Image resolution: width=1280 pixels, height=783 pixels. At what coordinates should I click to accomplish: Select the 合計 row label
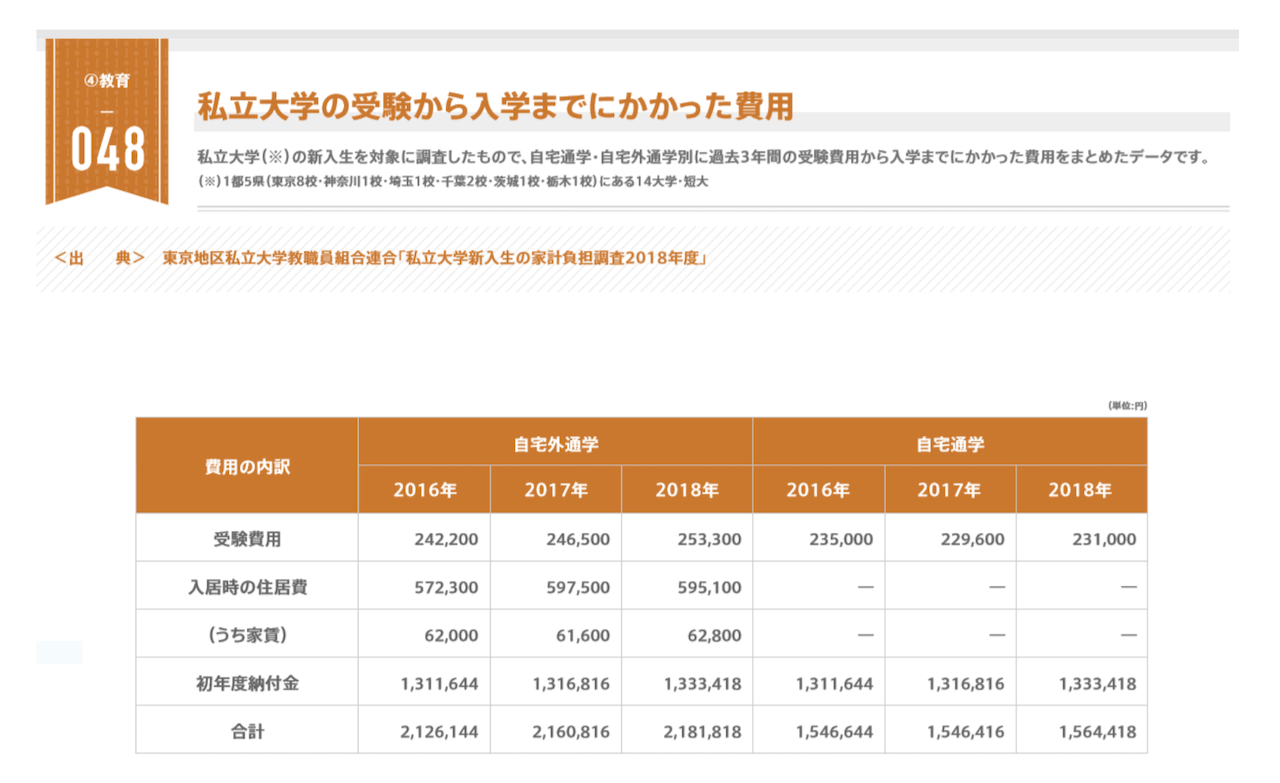point(247,732)
